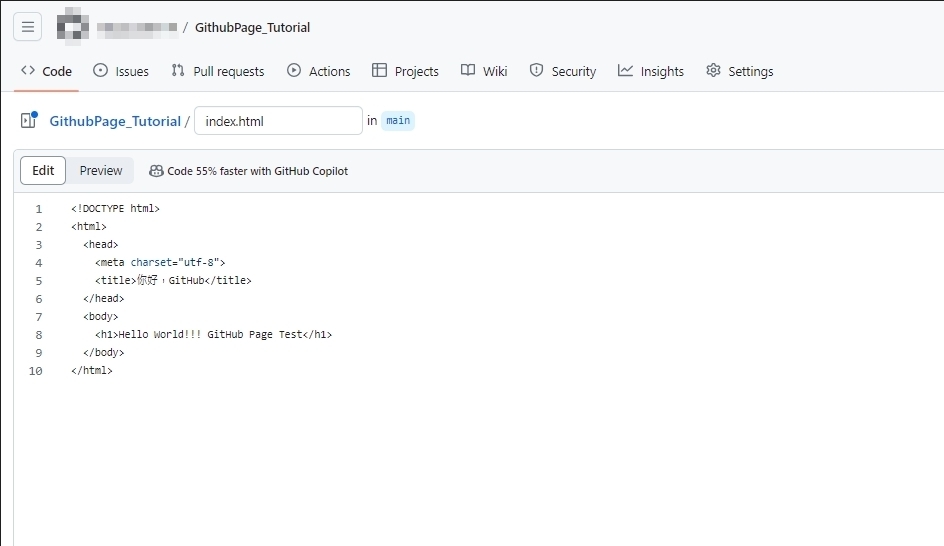944x546 pixels.
Task: Click the h1 Hello World!!! line
Action: (213, 335)
